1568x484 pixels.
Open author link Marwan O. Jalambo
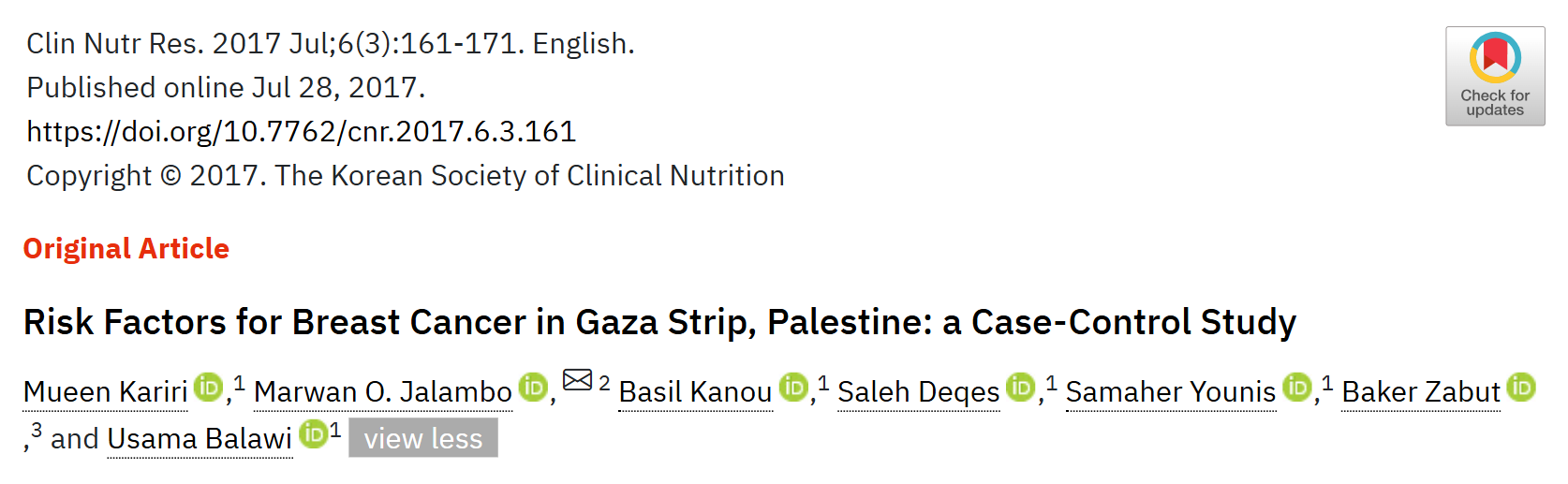383,392
